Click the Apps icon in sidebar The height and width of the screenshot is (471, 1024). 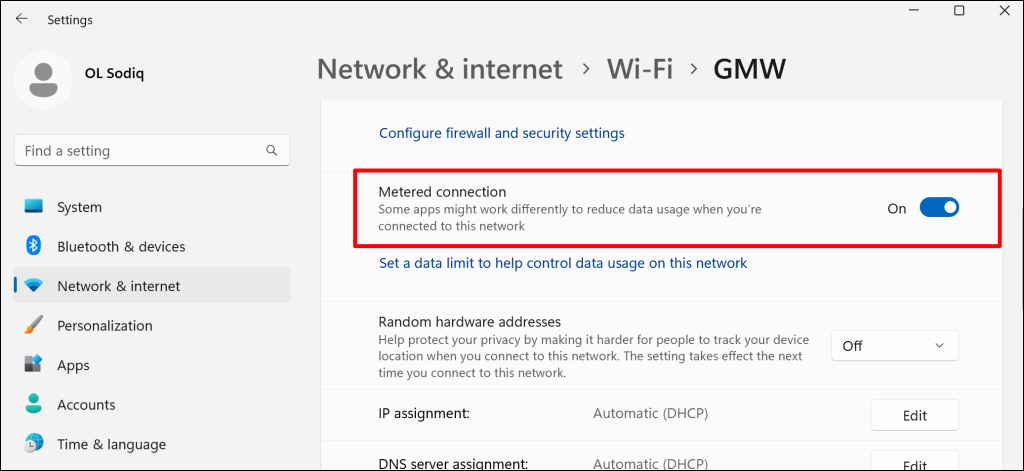pos(34,365)
